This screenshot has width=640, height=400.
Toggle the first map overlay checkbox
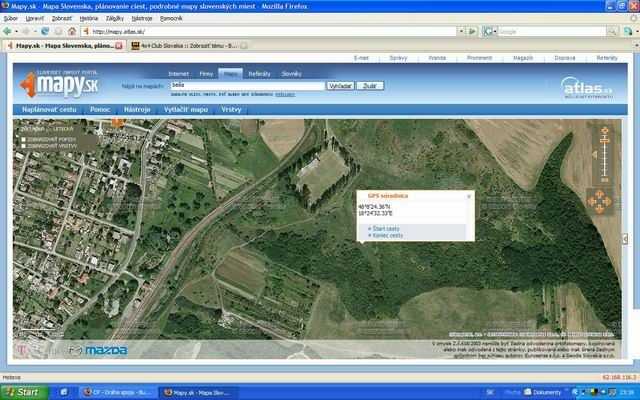pyautogui.click(x=23, y=140)
